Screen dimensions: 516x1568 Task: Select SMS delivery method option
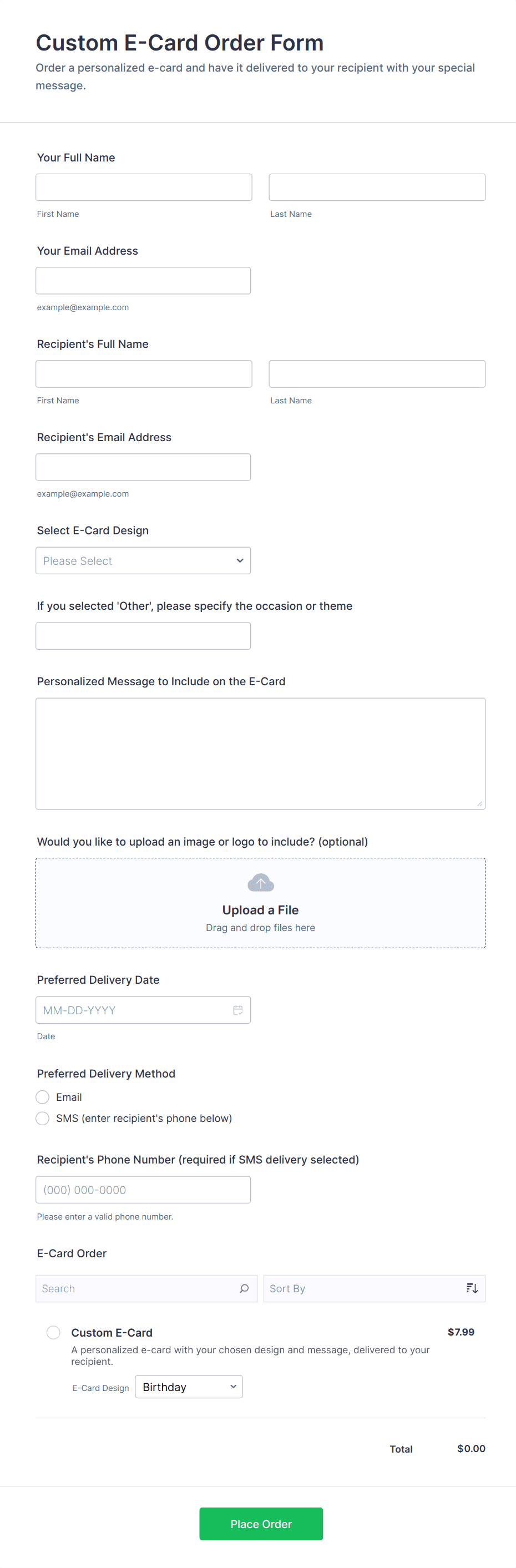43,1118
